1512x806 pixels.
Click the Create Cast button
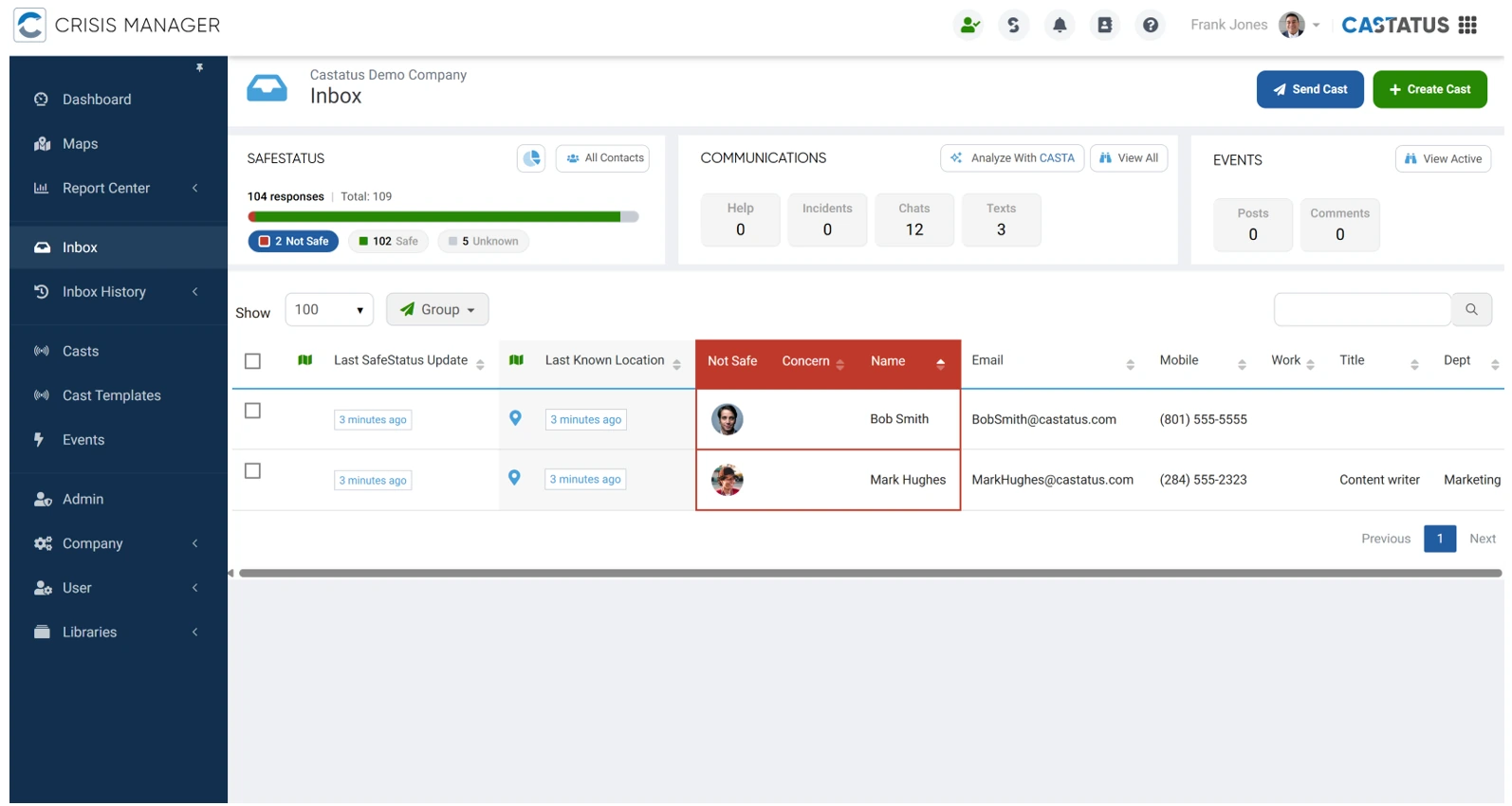click(1429, 90)
